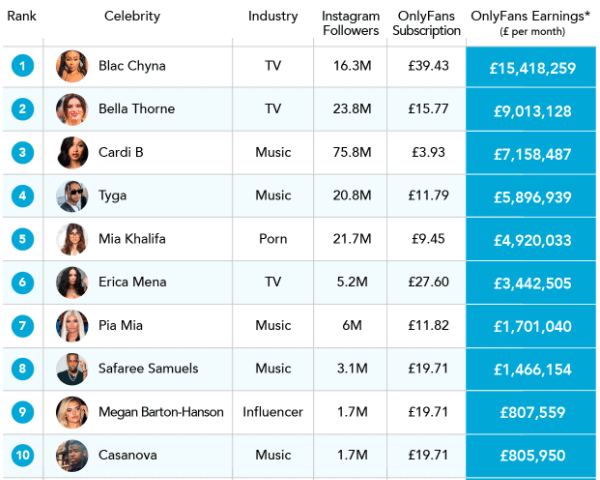The height and width of the screenshot is (480, 600).
Task: Click Mia Khalifa's avatar picture
Action: click(72, 240)
